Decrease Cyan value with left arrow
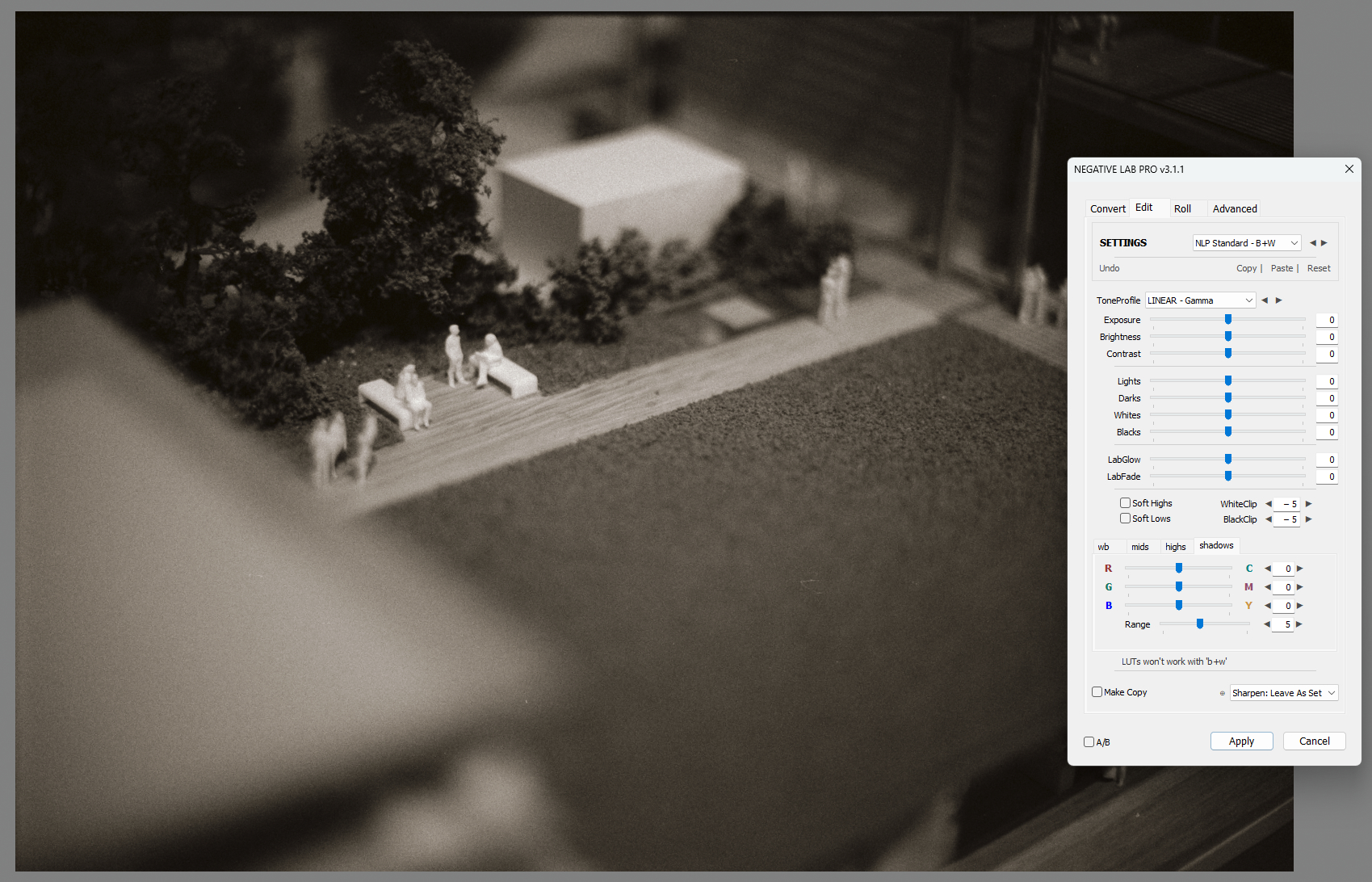The width and height of the screenshot is (1372, 882). 1267,569
